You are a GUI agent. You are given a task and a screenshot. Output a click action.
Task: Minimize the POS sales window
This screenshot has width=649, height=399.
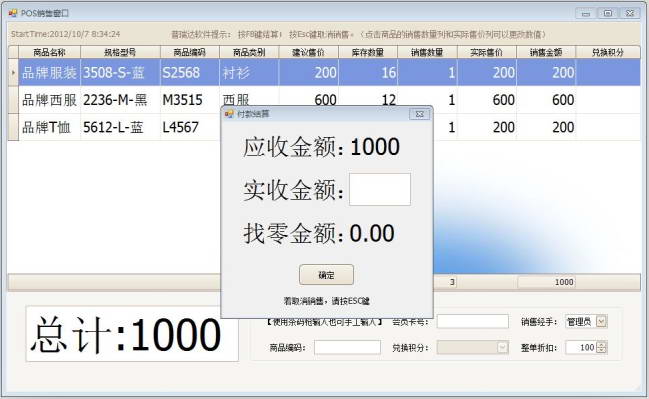(585, 13)
